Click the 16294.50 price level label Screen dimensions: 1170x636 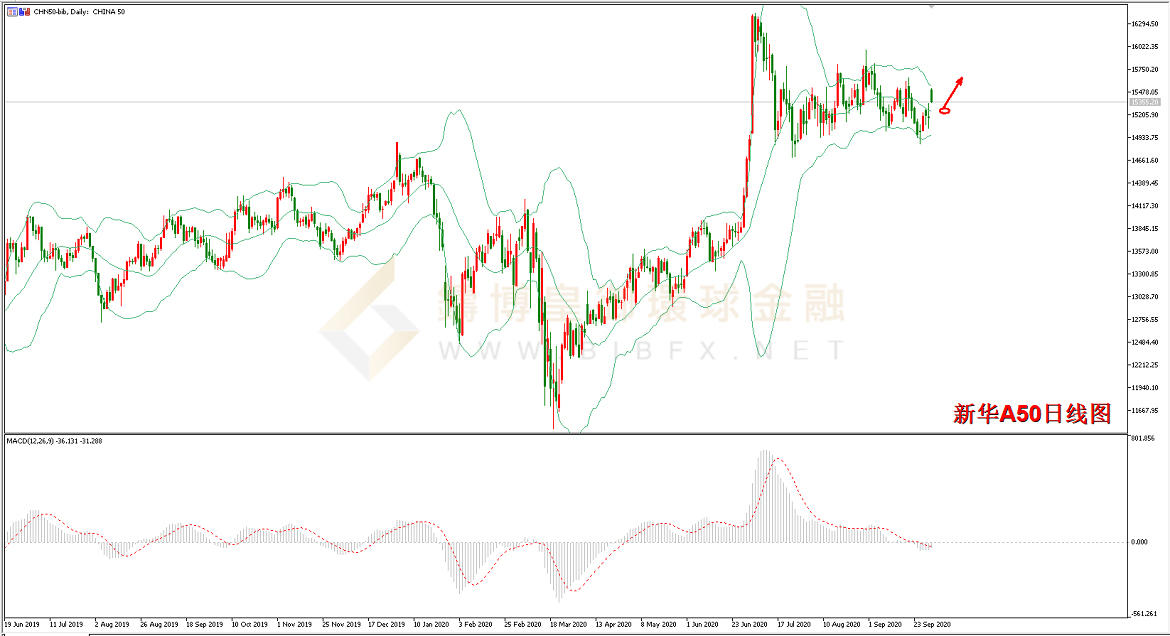coord(1145,23)
